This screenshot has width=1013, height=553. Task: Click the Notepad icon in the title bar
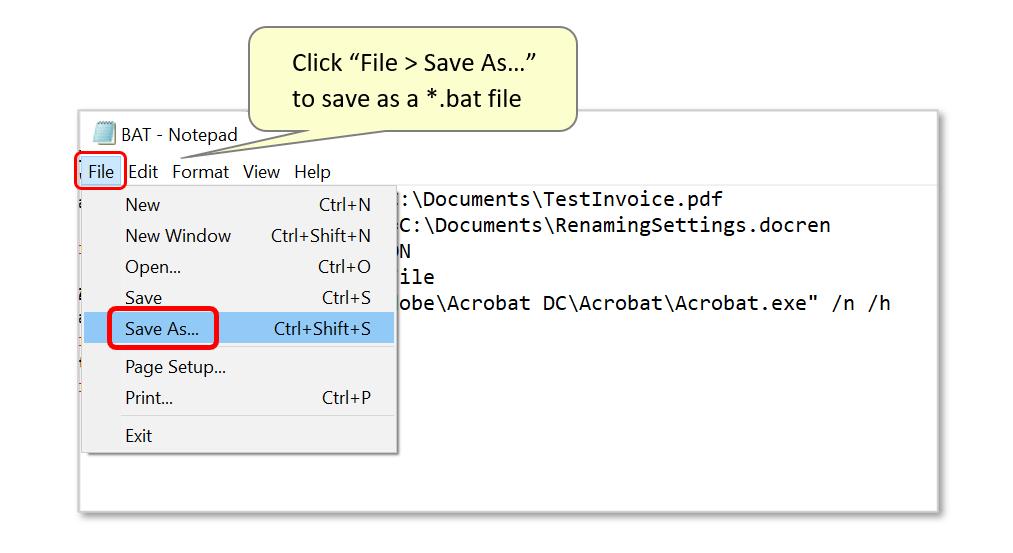[103, 134]
